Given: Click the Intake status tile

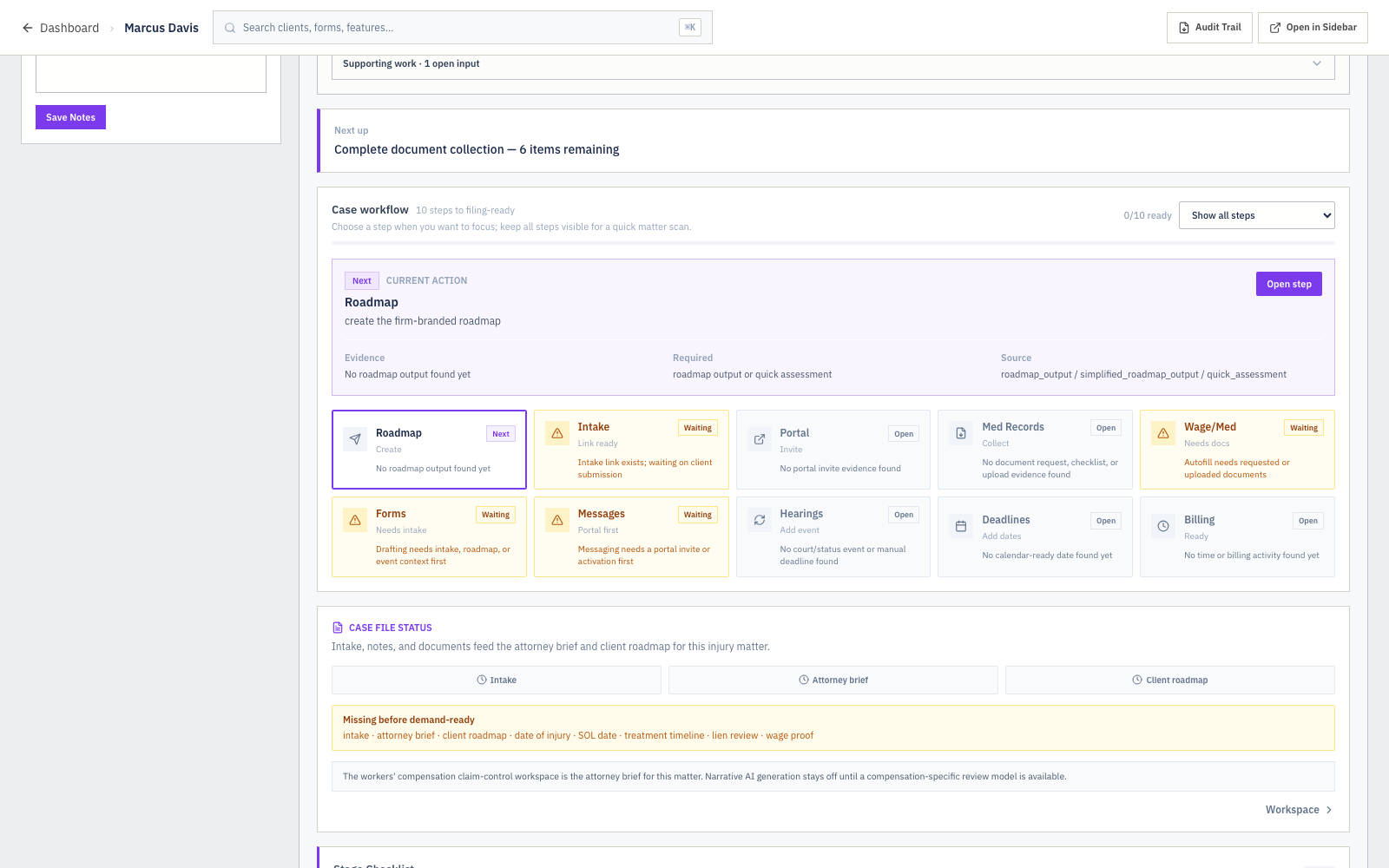Looking at the screenshot, I should (x=497, y=680).
